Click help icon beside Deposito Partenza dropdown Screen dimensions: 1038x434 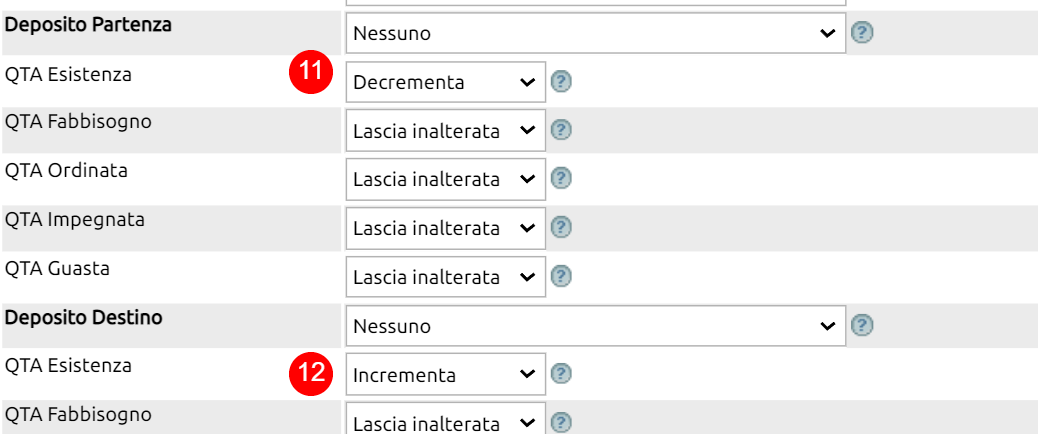pos(861,33)
